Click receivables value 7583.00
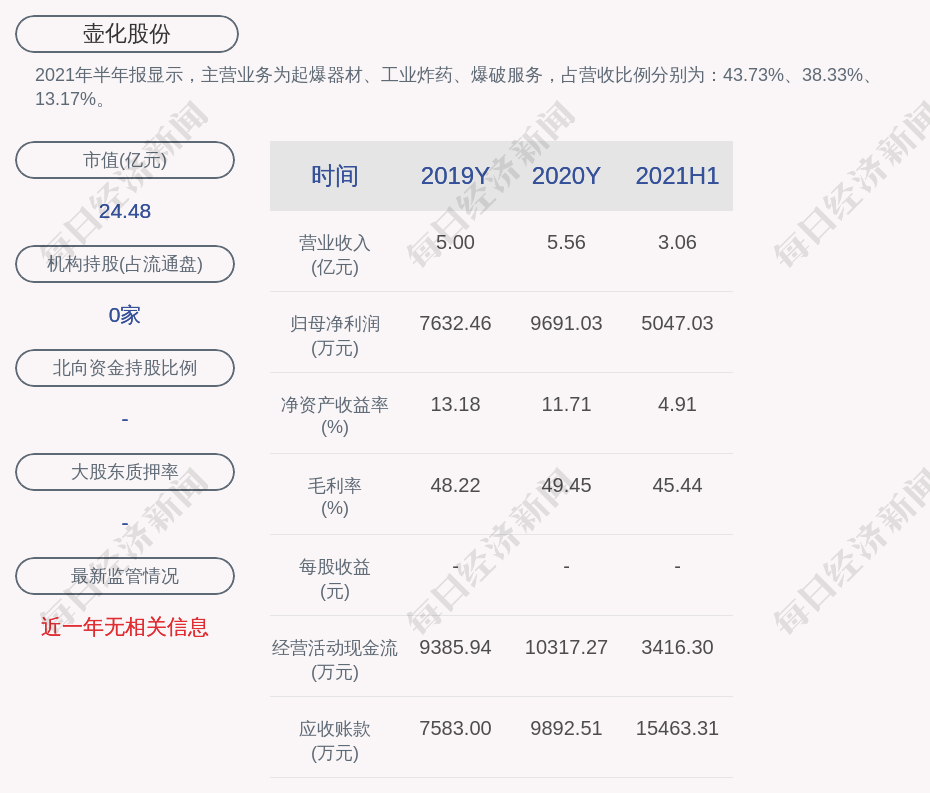Image resolution: width=930 pixels, height=793 pixels. click(x=455, y=728)
